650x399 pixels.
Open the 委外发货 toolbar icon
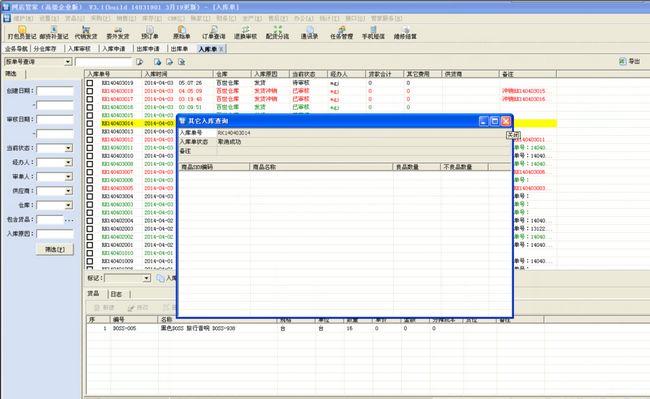click(118, 32)
